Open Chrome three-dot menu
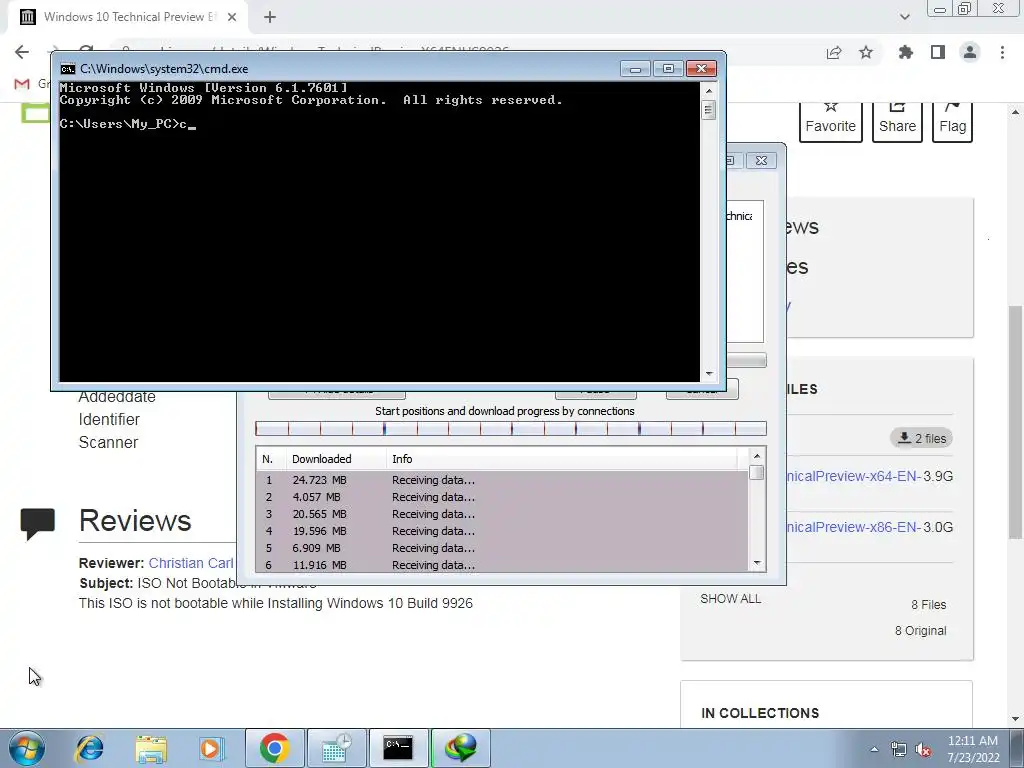 pos(1002,52)
